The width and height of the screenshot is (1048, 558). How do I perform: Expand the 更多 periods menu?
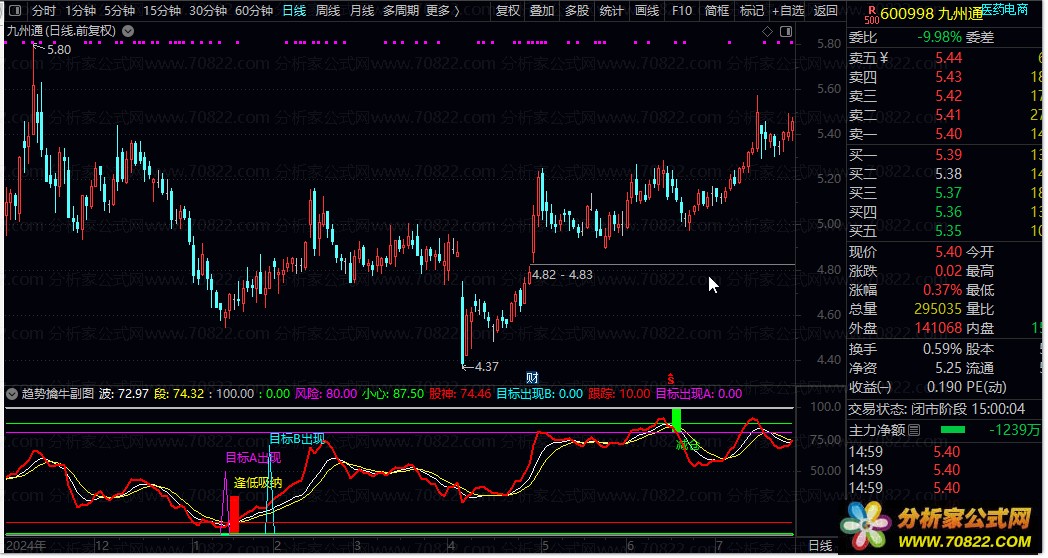tap(442, 11)
